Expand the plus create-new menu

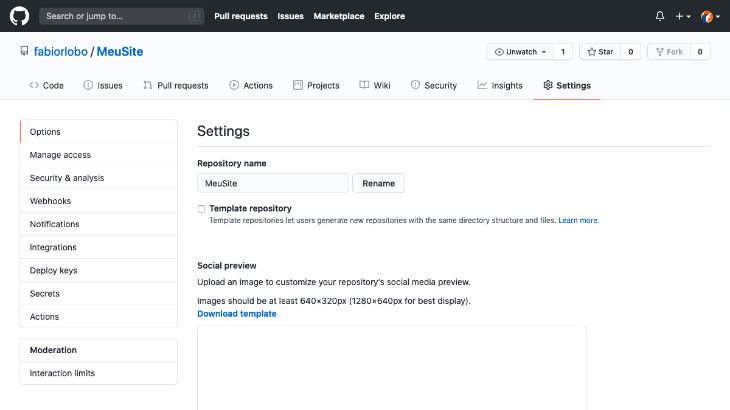(x=683, y=16)
